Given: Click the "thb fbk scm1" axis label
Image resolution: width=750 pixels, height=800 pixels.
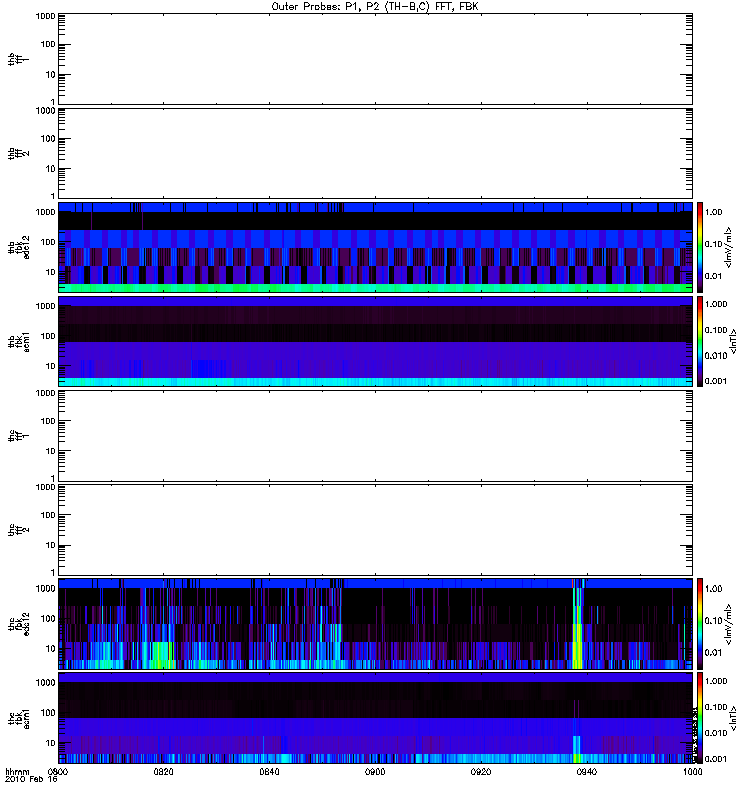Looking at the screenshot, I should 19,341.
